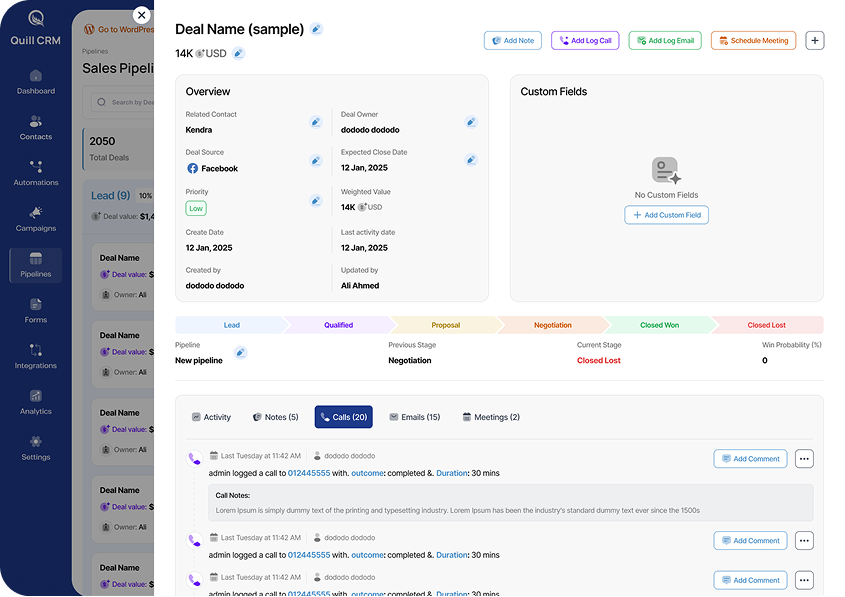Edit the Priority field
The width and height of the screenshot is (845, 597).
click(x=315, y=200)
